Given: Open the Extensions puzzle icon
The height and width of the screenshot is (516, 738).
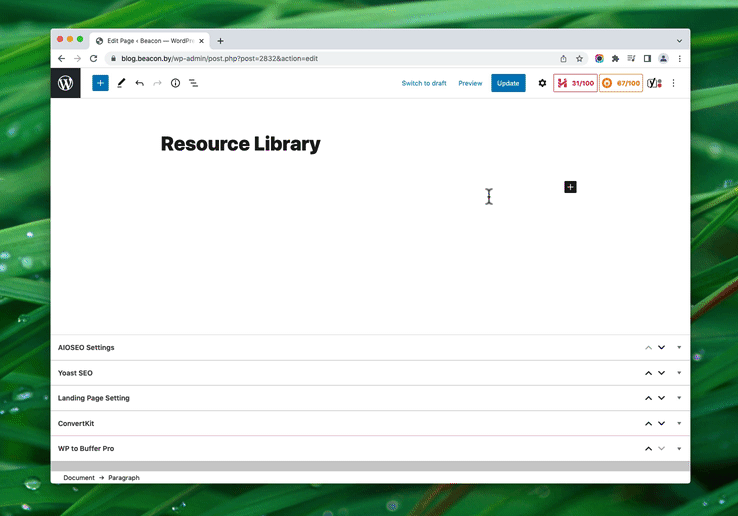Looking at the screenshot, I should tap(615, 58).
